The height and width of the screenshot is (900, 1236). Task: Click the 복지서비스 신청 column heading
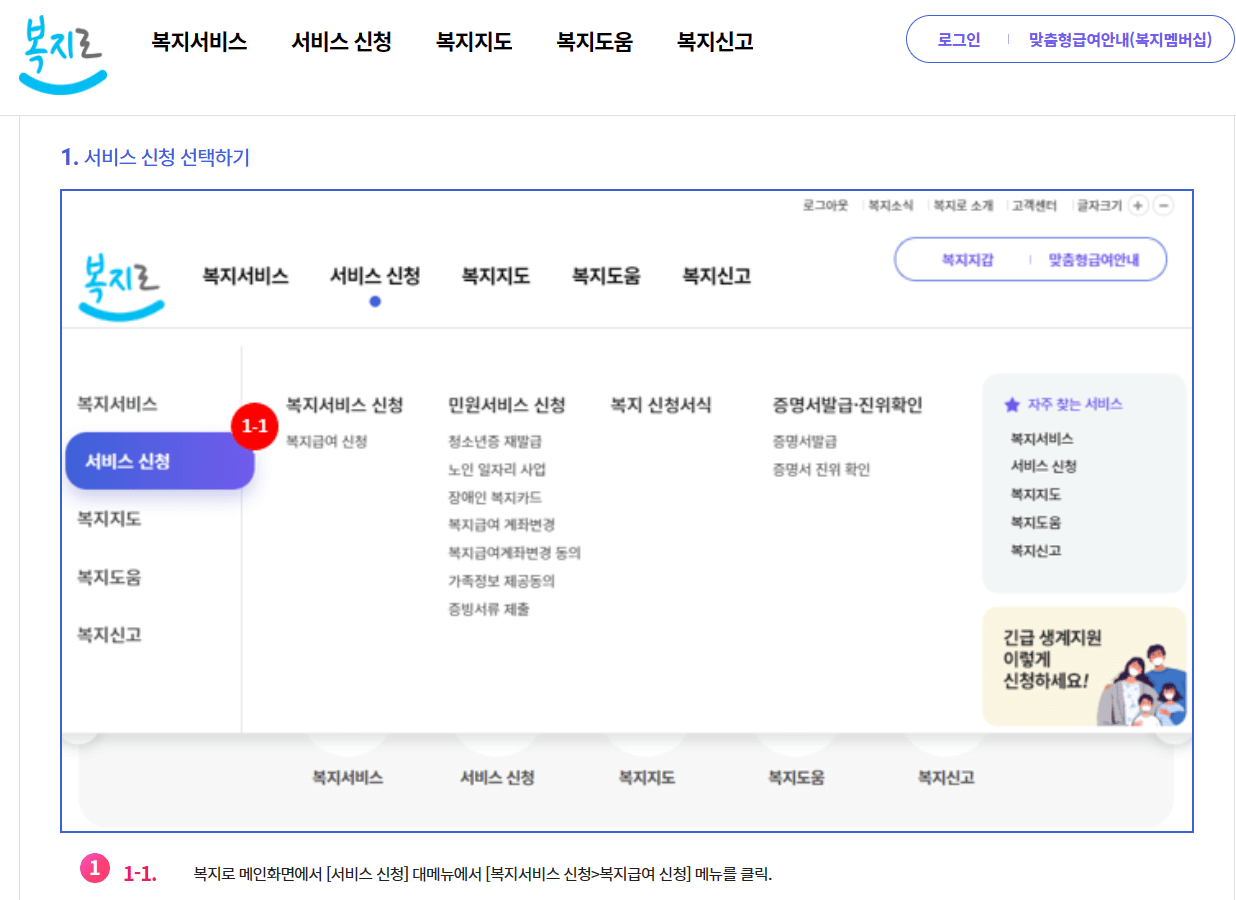click(x=344, y=405)
